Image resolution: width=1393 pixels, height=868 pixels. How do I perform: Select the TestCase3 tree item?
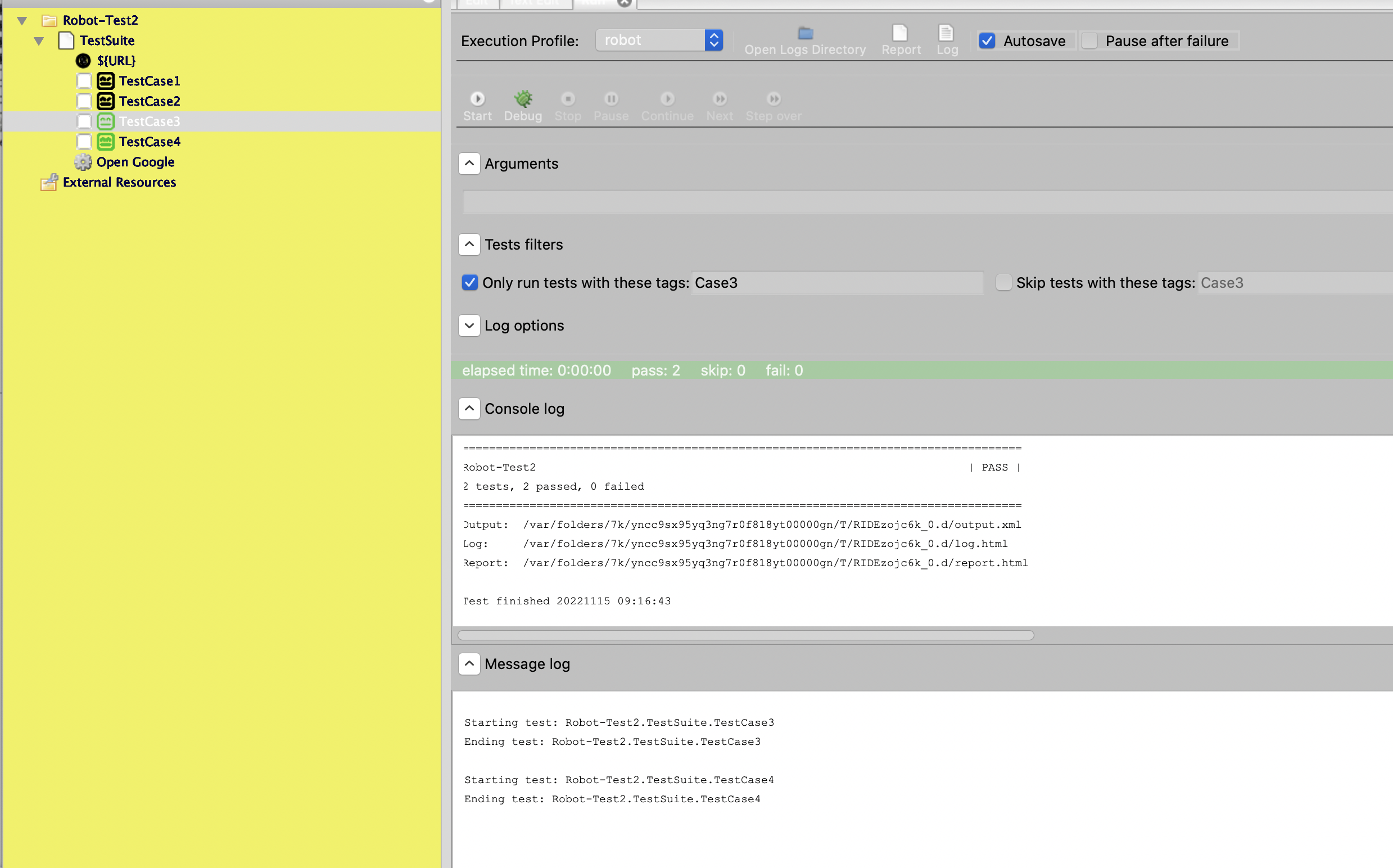pos(149,121)
